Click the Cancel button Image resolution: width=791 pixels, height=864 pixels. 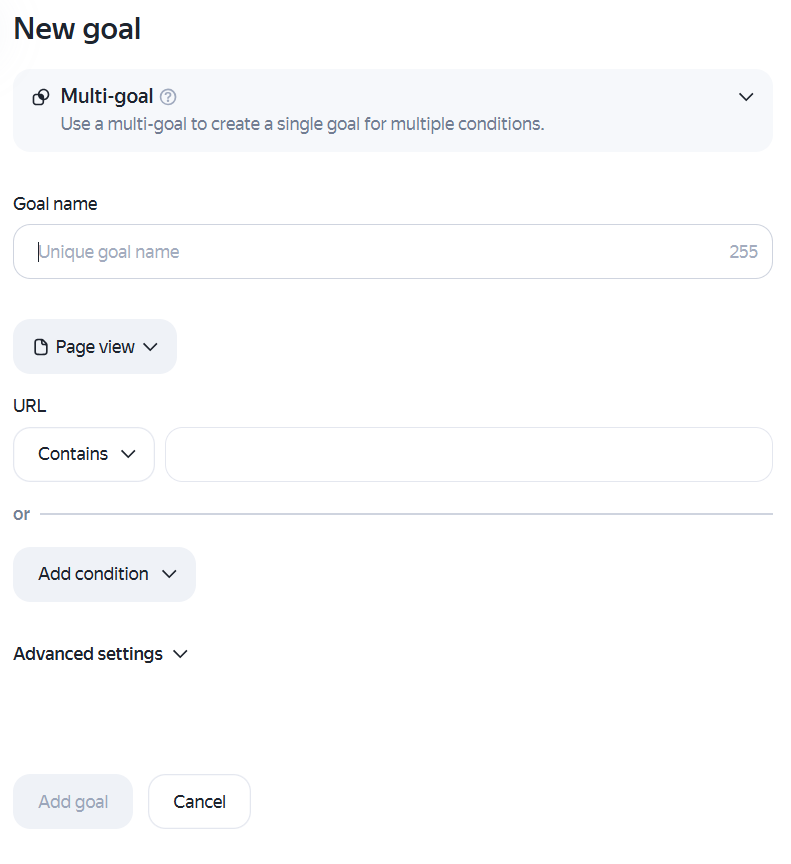pos(199,802)
